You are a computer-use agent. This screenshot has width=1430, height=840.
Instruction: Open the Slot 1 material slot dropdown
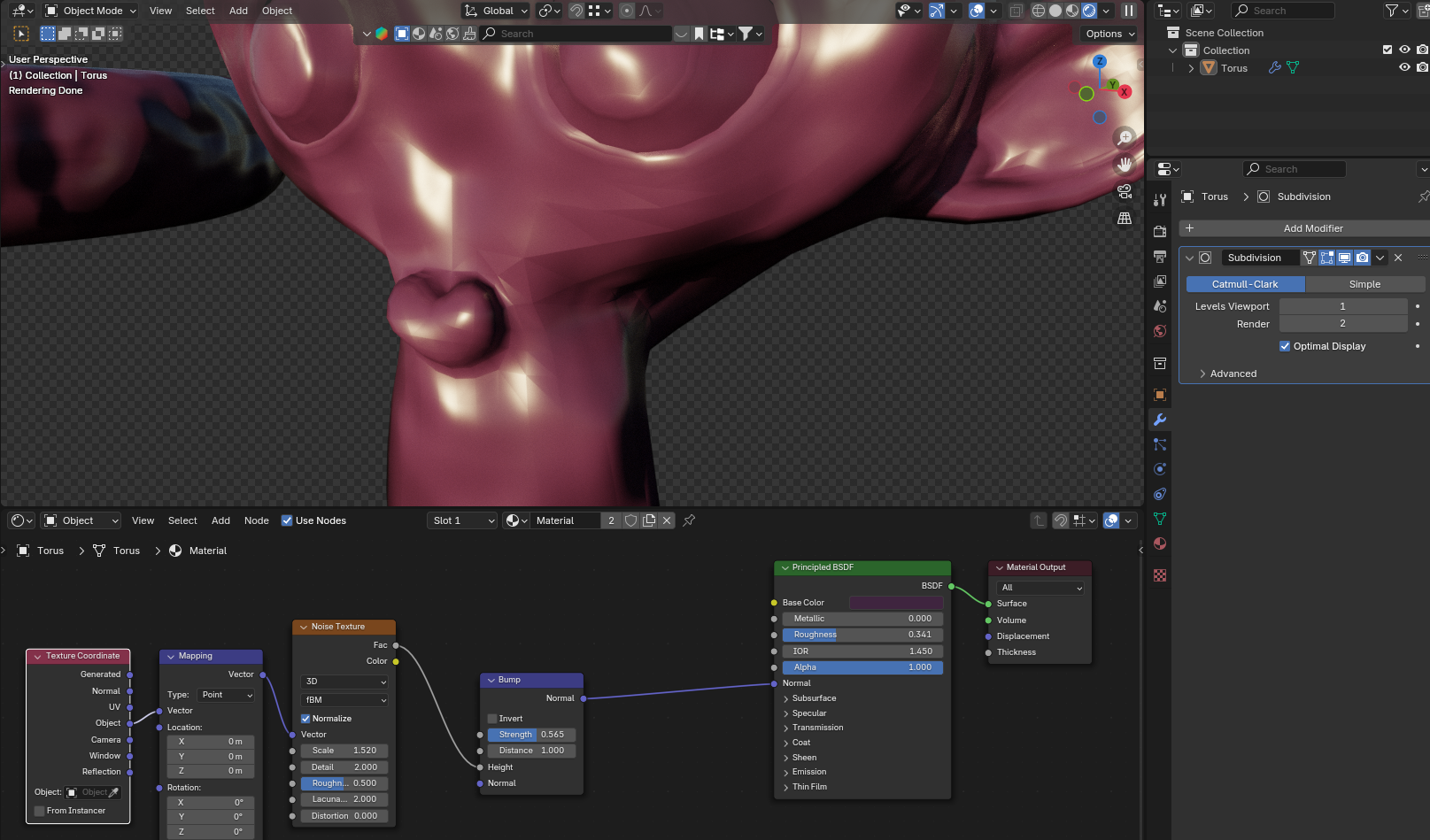(462, 520)
